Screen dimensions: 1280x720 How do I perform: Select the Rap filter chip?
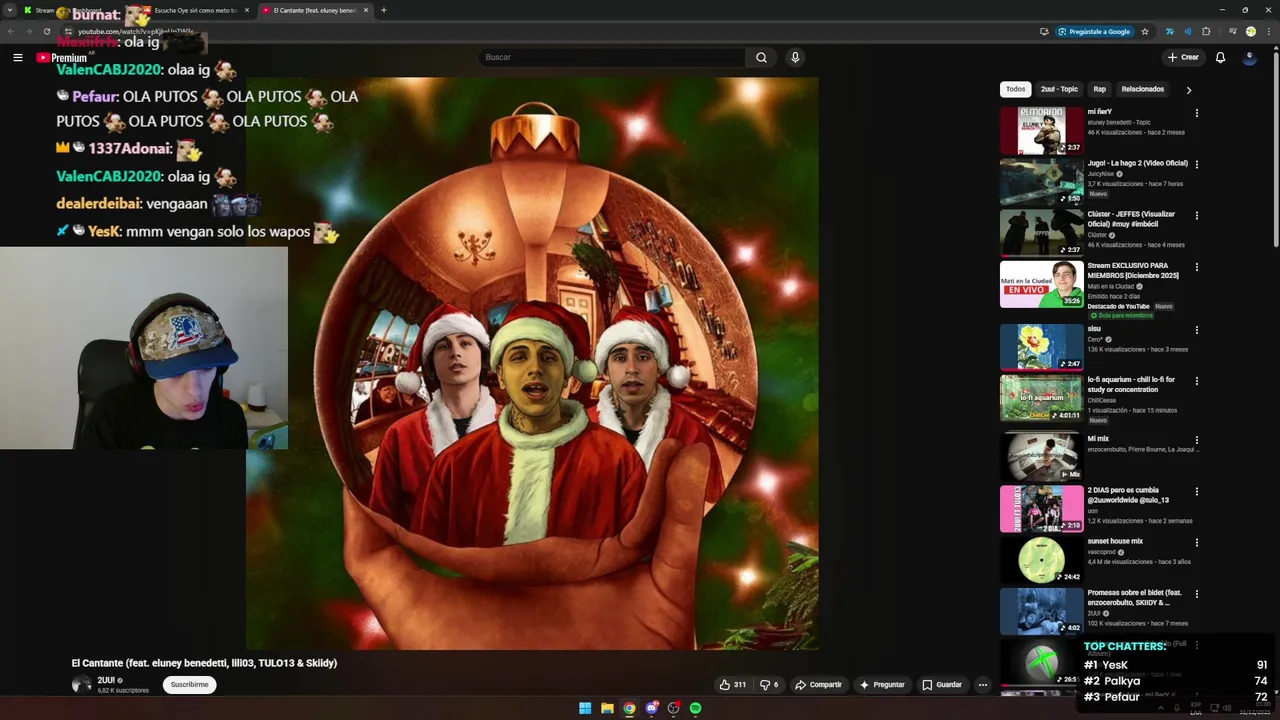click(1099, 89)
